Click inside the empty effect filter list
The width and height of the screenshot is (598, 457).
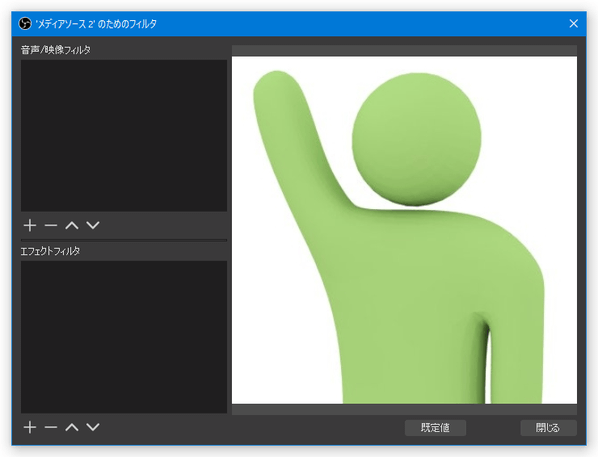124,337
